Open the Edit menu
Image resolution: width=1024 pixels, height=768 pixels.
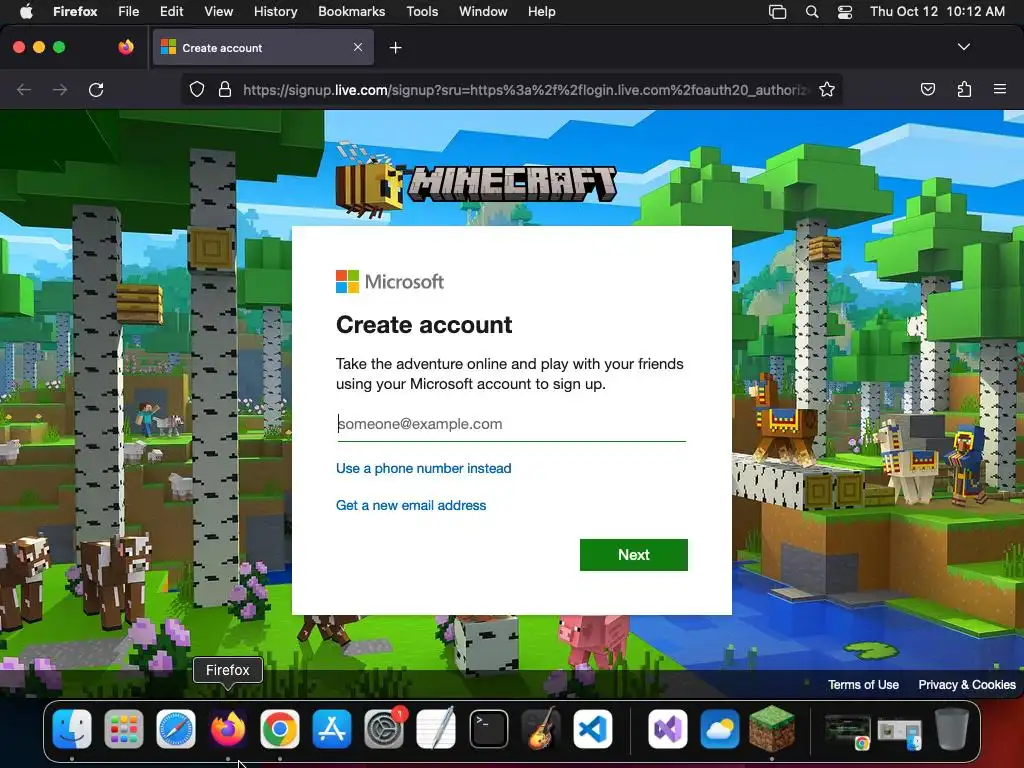pyautogui.click(x=171, y=11)
